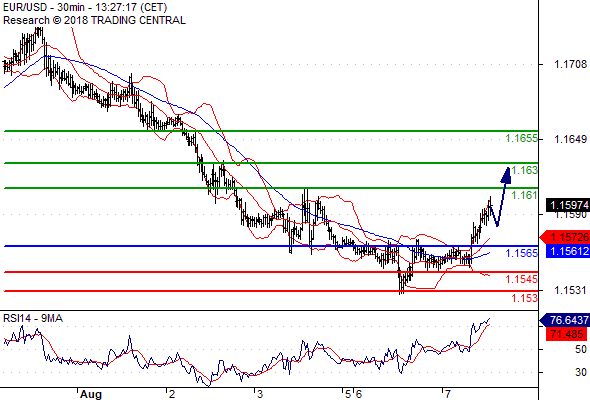The width and height of the screenshot is (590, 400).
Task: Click the red 1.153 support label
Action: click(525, 298)
